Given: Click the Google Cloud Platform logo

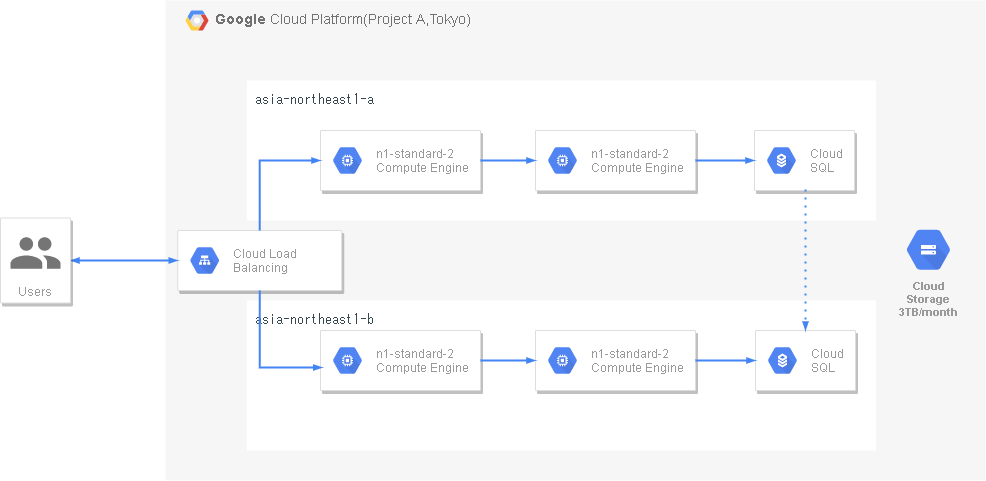Looking at the screenshot, I should pyautogui.click(x=197, y=20).
